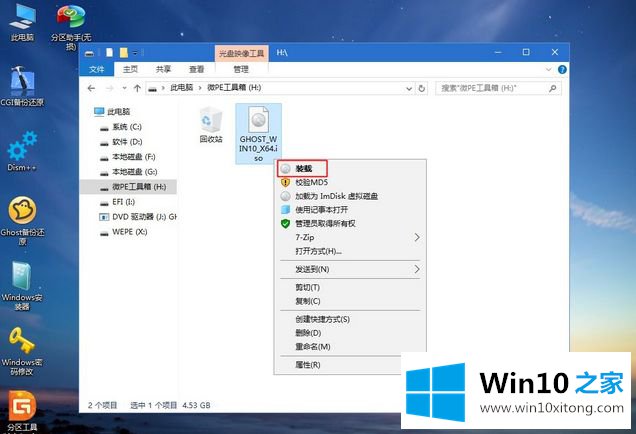Open the 文件 tab in Explorer

(x=97, y=69)
